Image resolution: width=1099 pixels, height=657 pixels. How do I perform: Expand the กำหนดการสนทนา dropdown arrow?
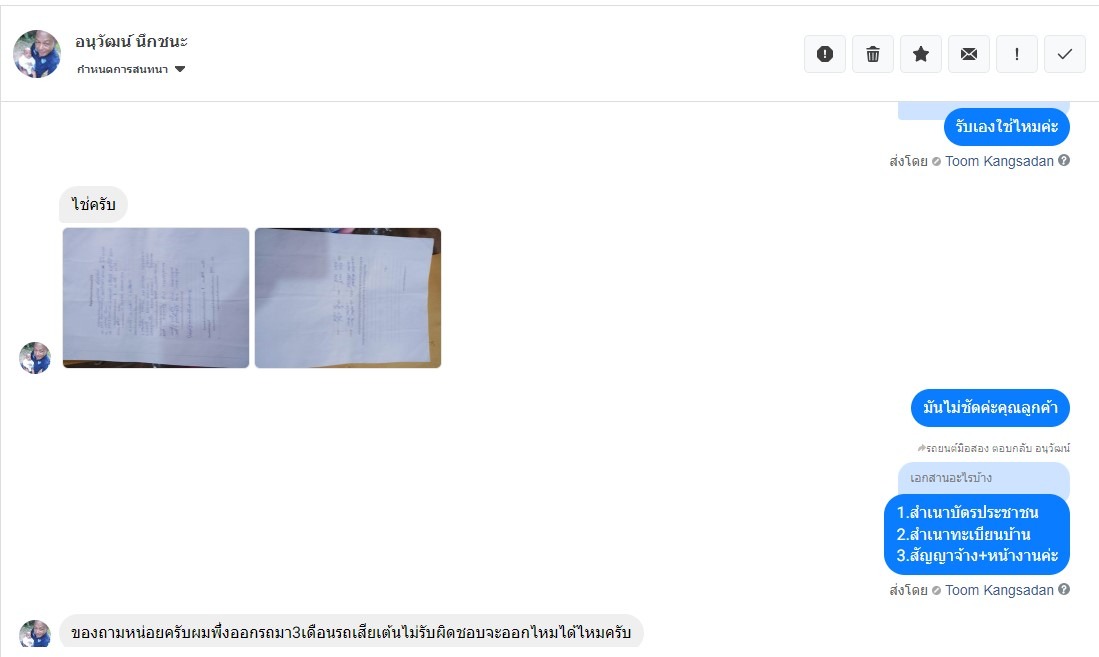[x=180, y=69]
